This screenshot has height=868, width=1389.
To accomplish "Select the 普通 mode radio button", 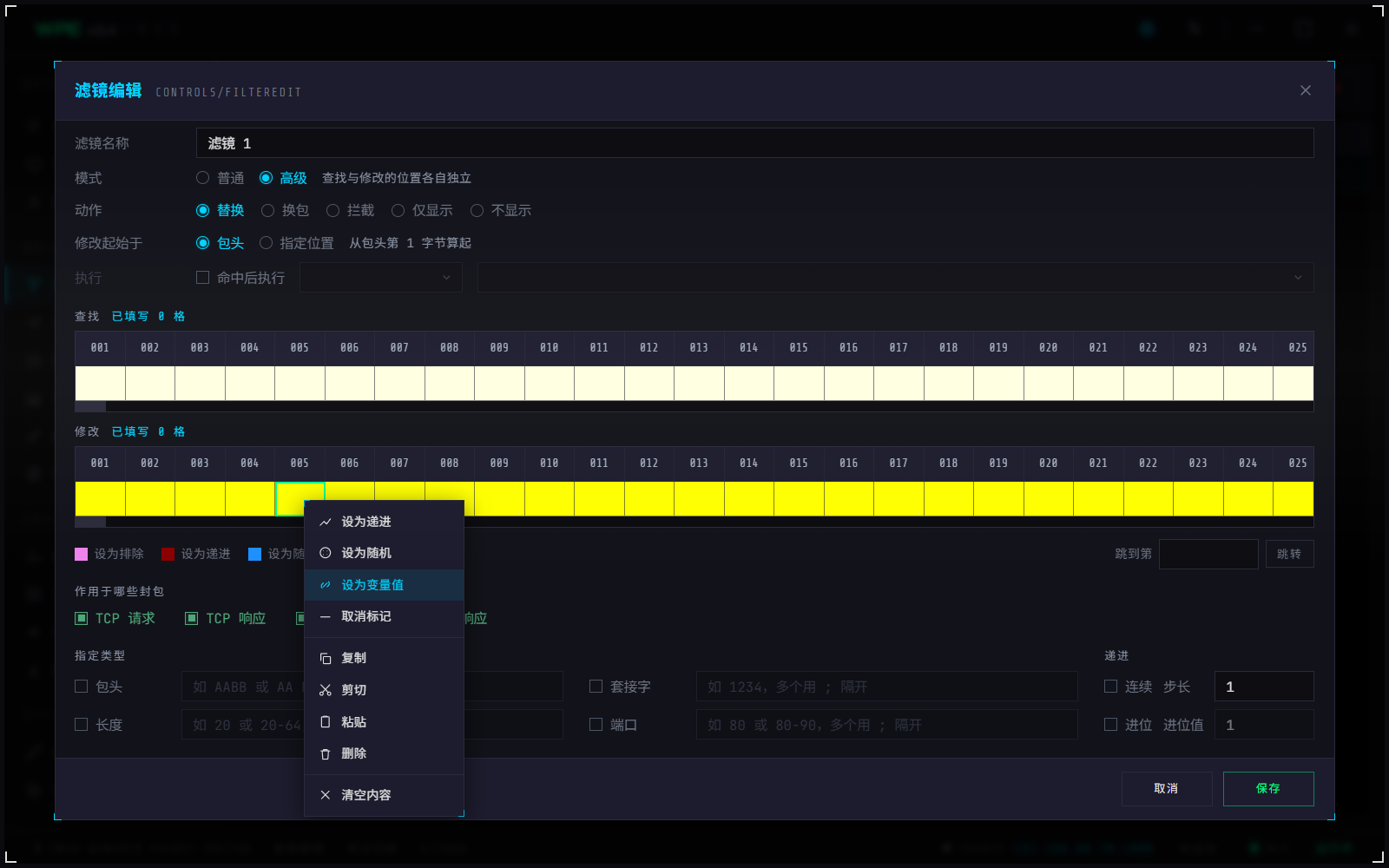I will [x=203, y=178].
